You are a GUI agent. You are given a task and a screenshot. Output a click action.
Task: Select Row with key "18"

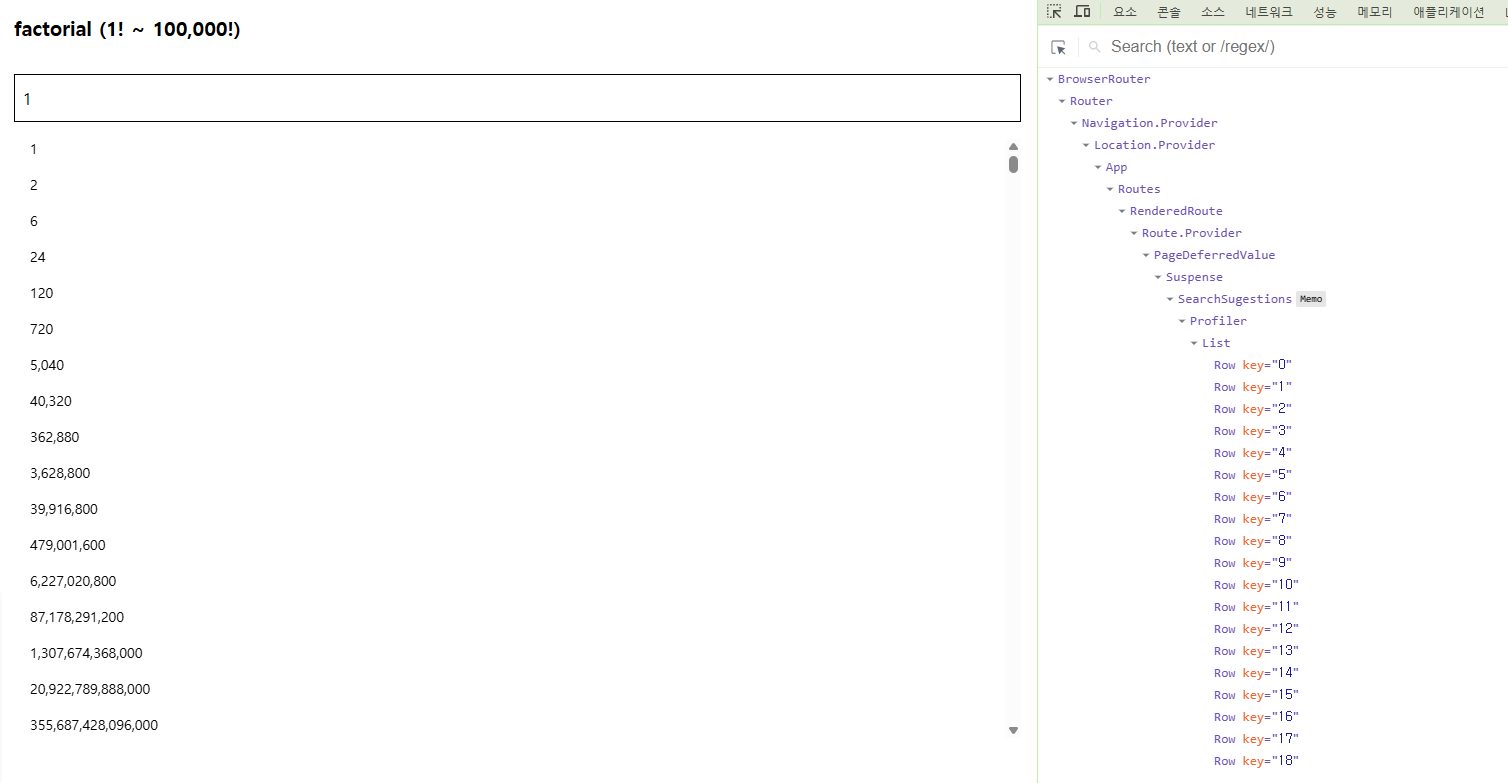1257,761
